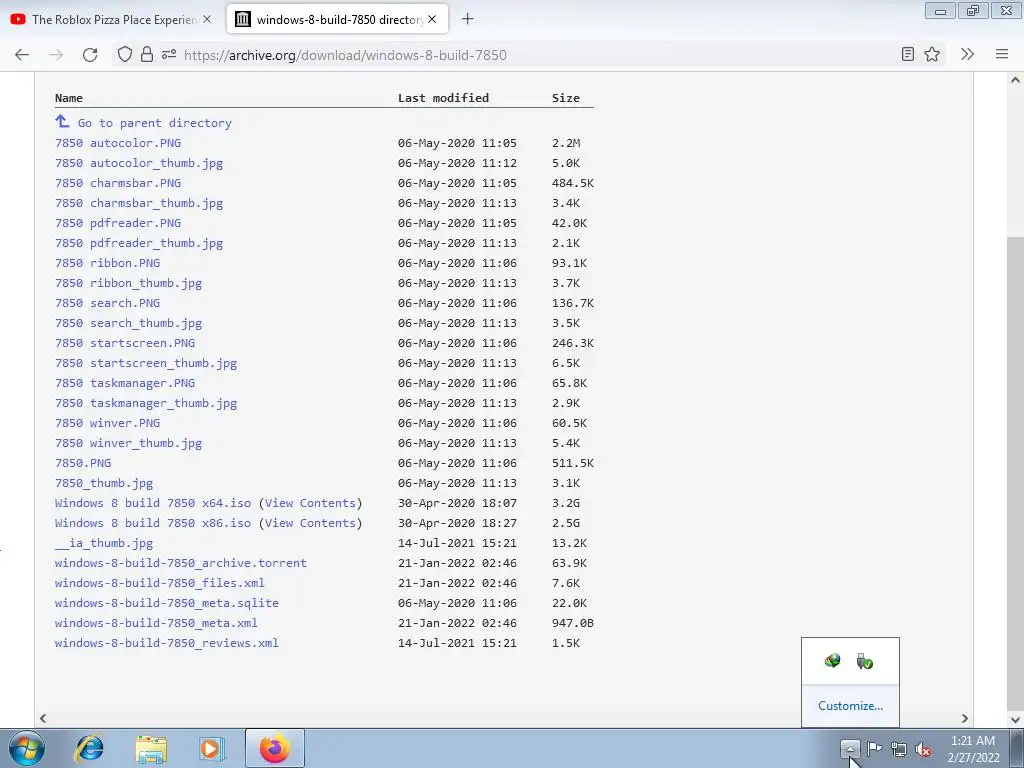Open 7850 ribbon_thumb.jpg link
The height and width of the screenshot is (768, 1024).
[128, 283]
